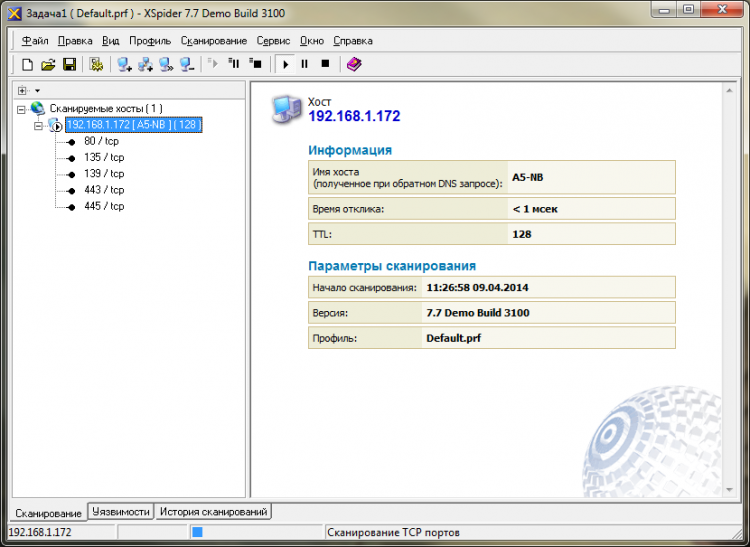Image resolution: width=750 pixels, height=547 pixels.
Task: Select the host 192.168.1.172 [A5-NB] tree row
Action: 134,125
